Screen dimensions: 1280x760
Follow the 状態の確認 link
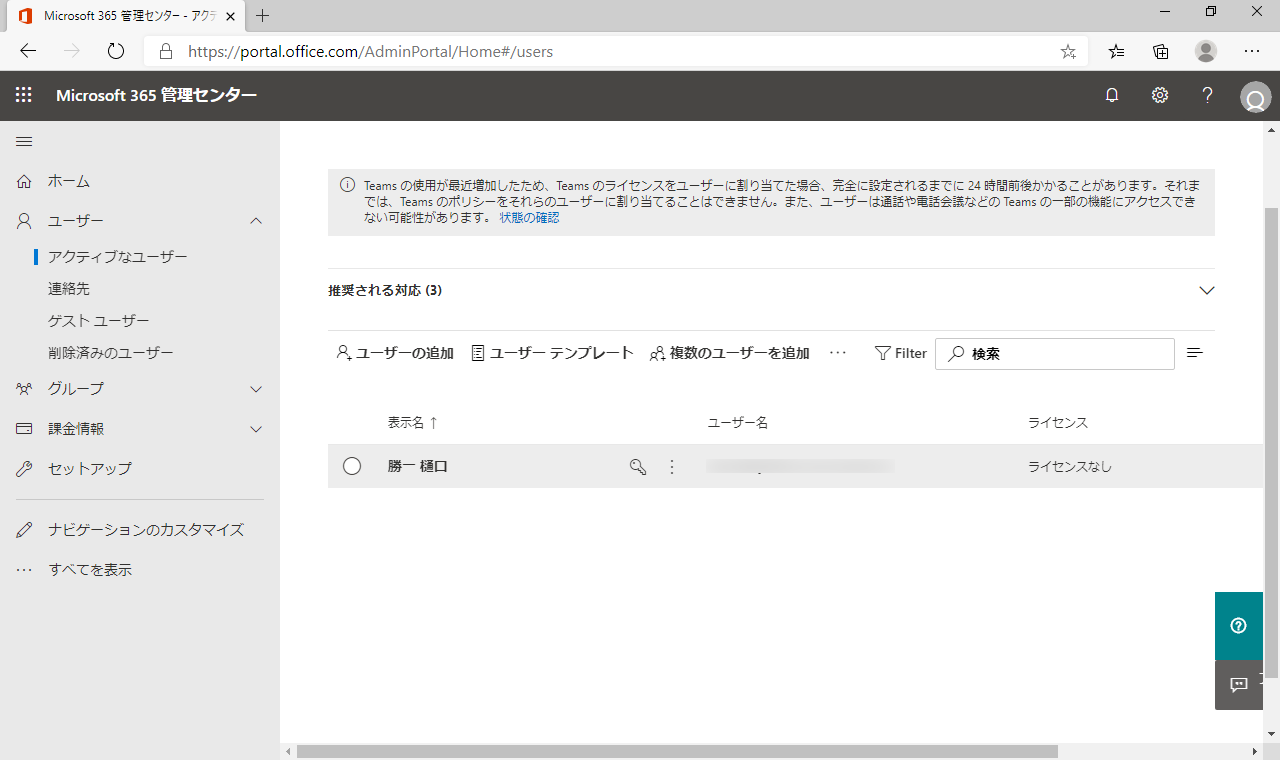click(x=529, y=217)
